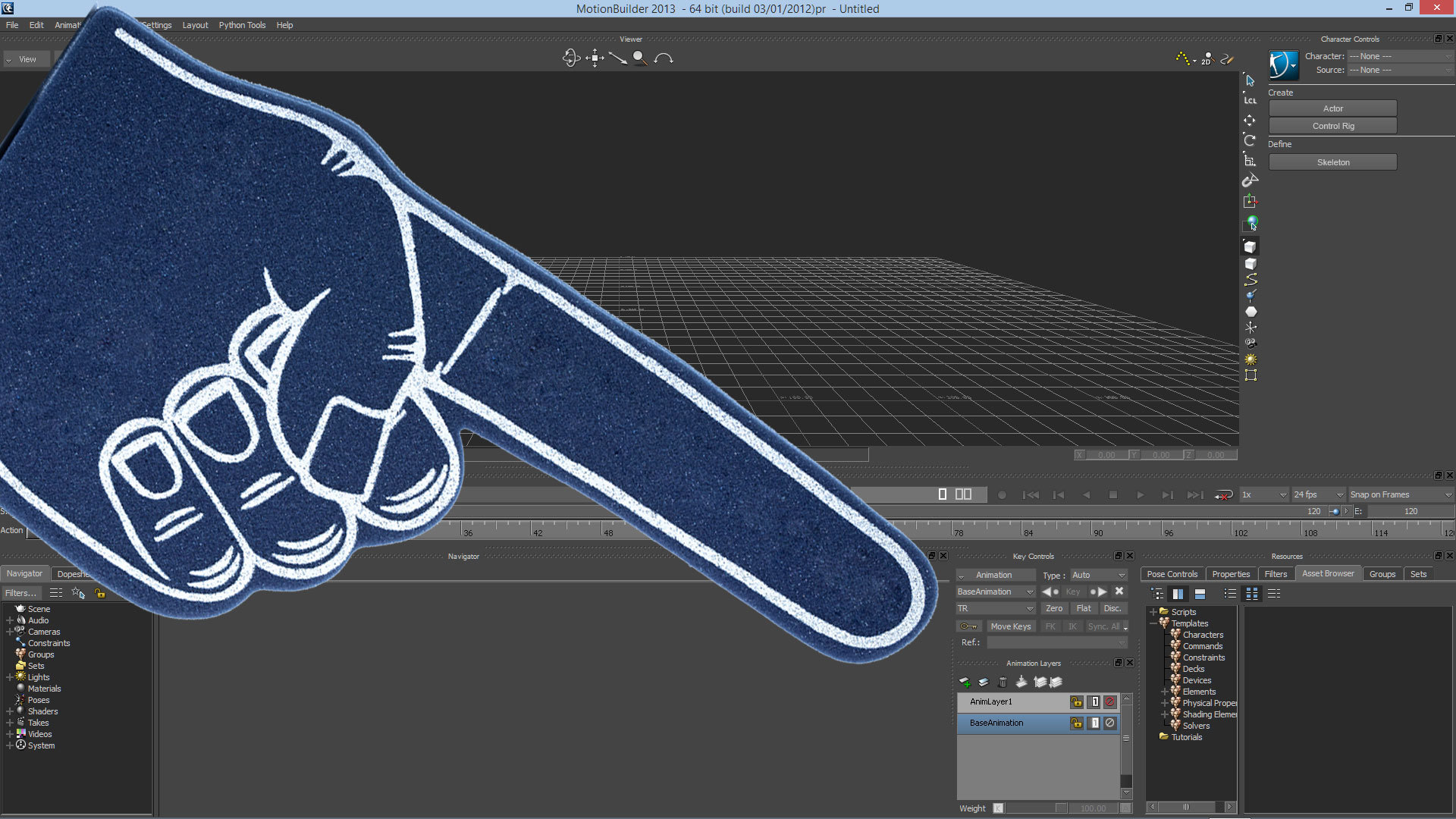
Task: Click the trash delete layer icon
Action: click(1003, 682)
